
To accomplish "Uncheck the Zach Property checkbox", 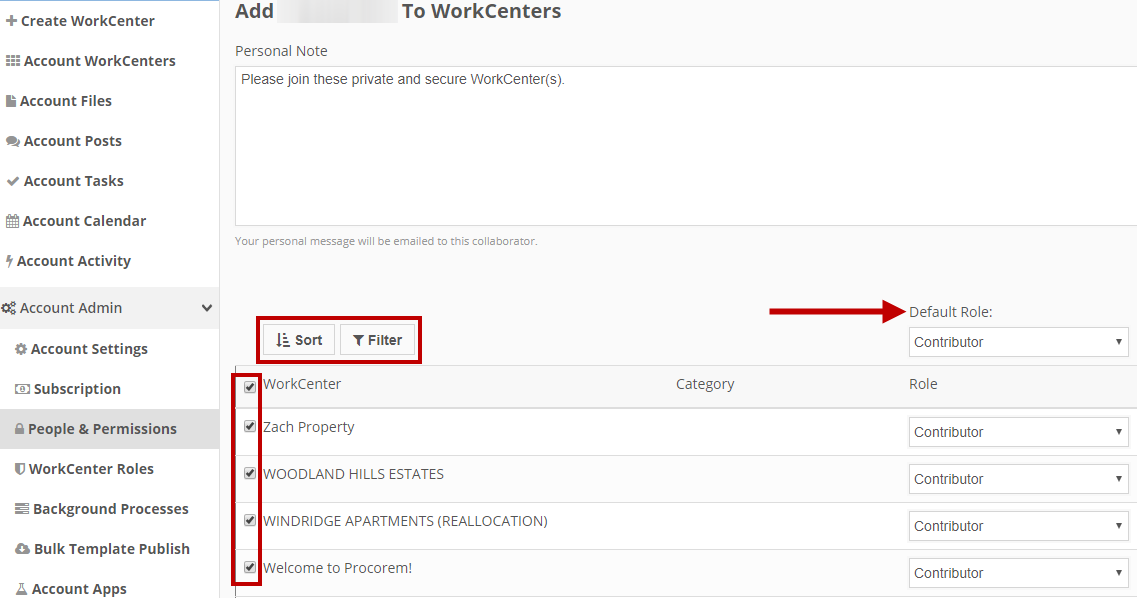I will pos(250,426).
